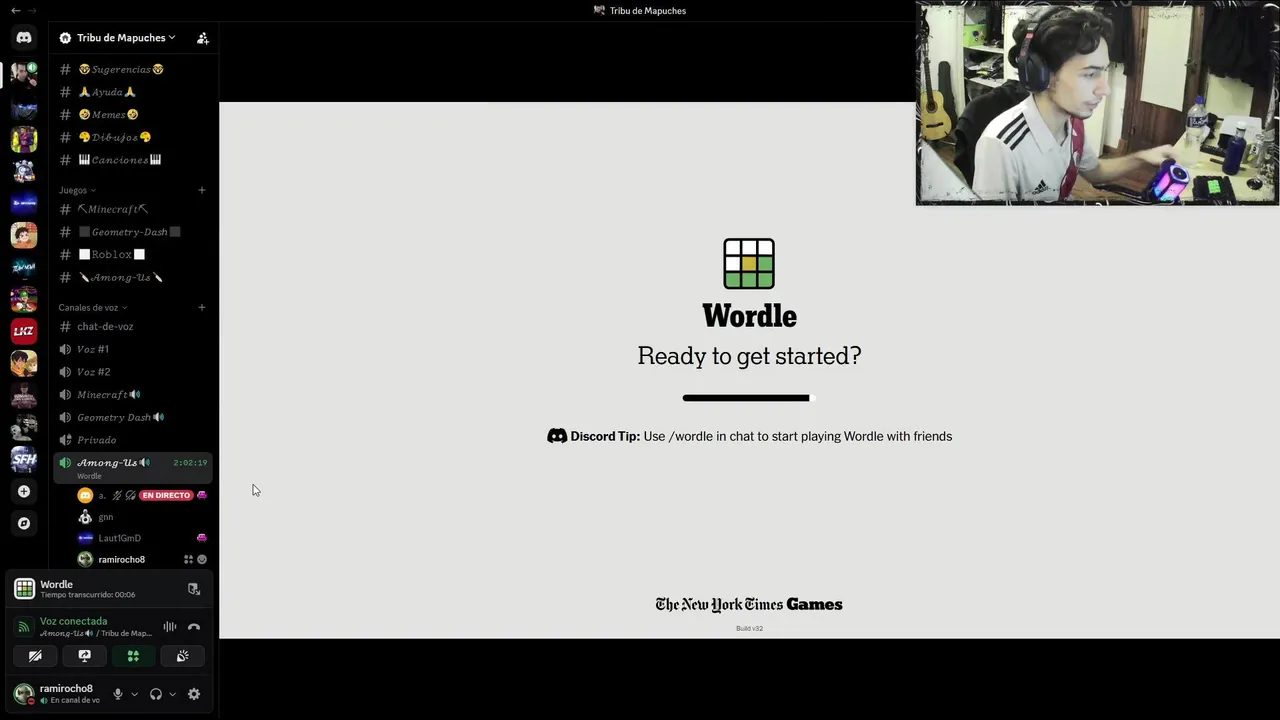
Task: Open Discord home direct messages
Action: click(x=24, y=37)
